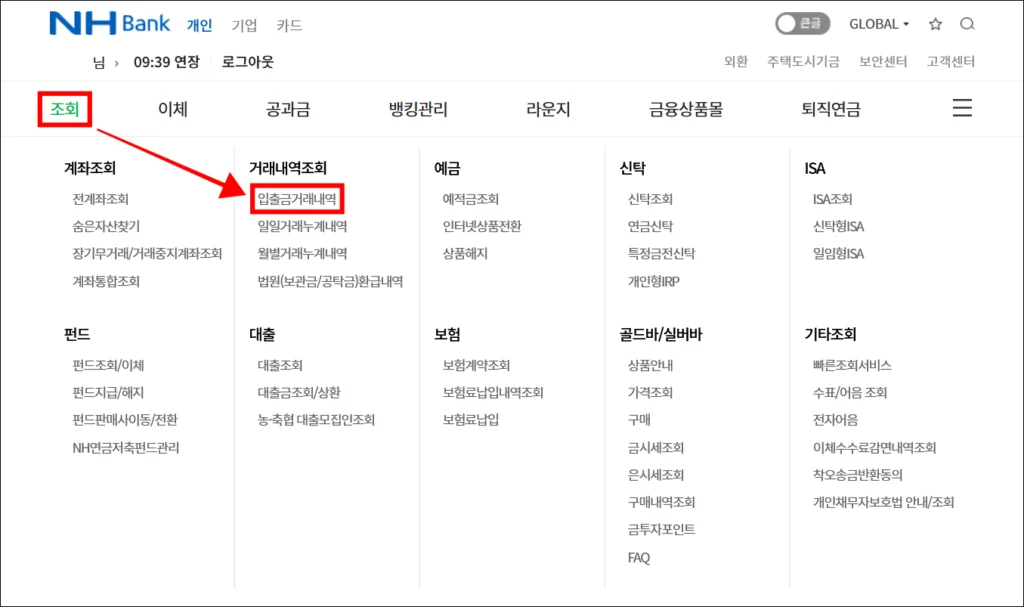Select 일일거래누계내역 menu item
The height and width of the screenshot is (607, 1024).
[x=302, y=227]
